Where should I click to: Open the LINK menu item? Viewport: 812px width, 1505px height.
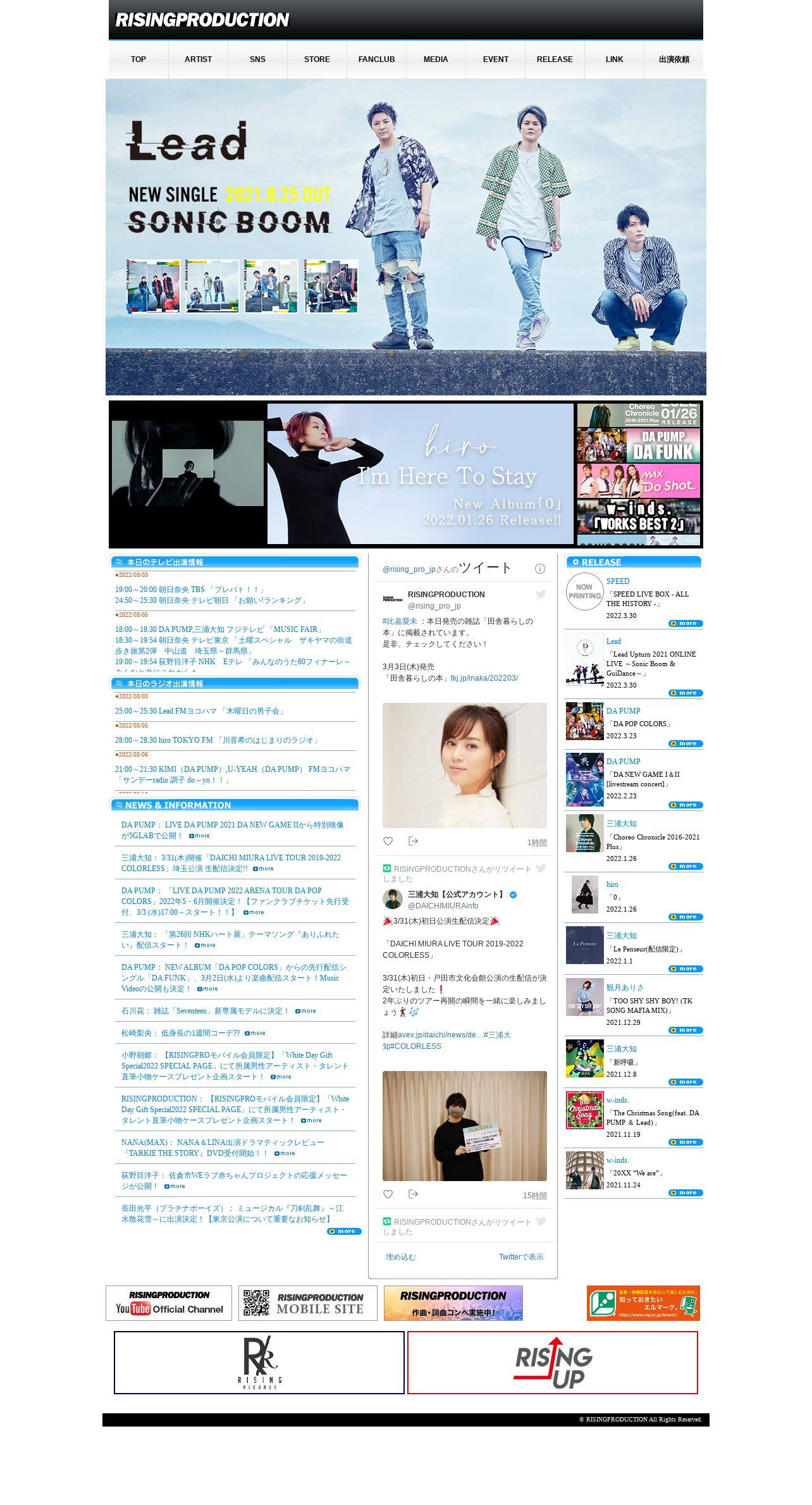pyautogui.click(x=614, y=59)
